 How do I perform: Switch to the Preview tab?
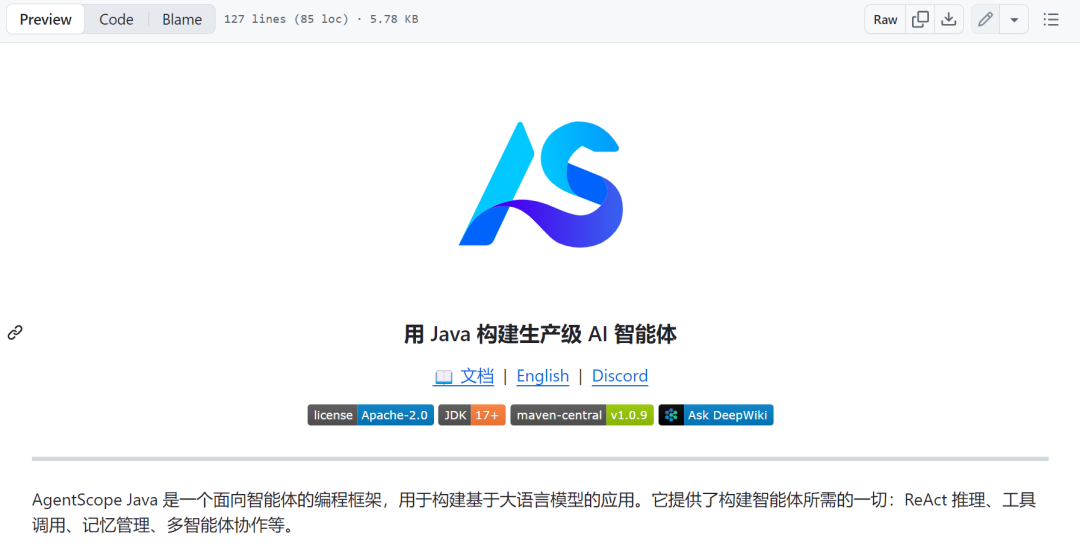click(45, 19)
